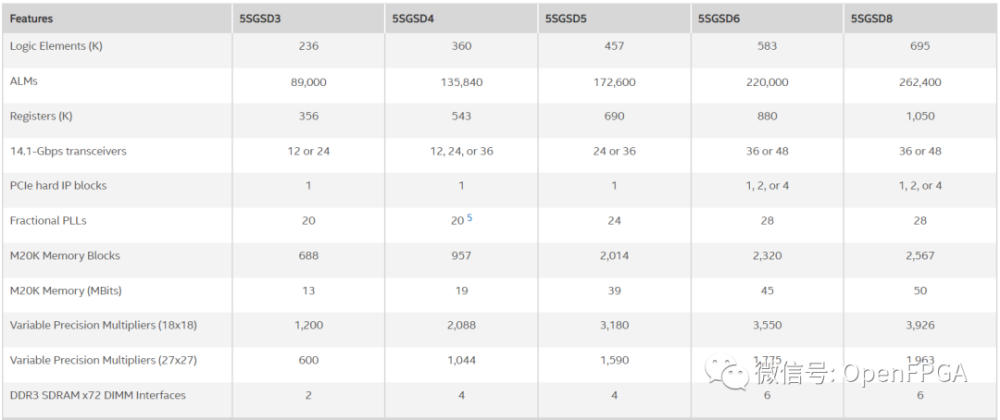The height and width of the screenshot is (420, 1000).
Task: Click the ALMs row label
Action: point(23,82)
